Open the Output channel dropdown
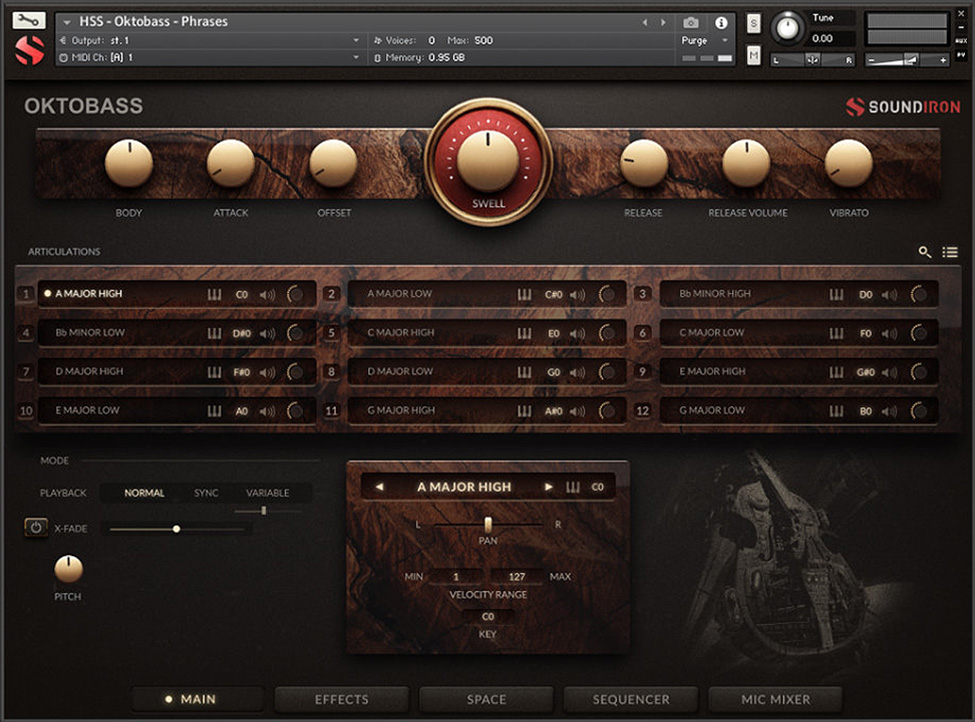Image resolution: width=975 pixels, height=722 pixels. point(356,40)
